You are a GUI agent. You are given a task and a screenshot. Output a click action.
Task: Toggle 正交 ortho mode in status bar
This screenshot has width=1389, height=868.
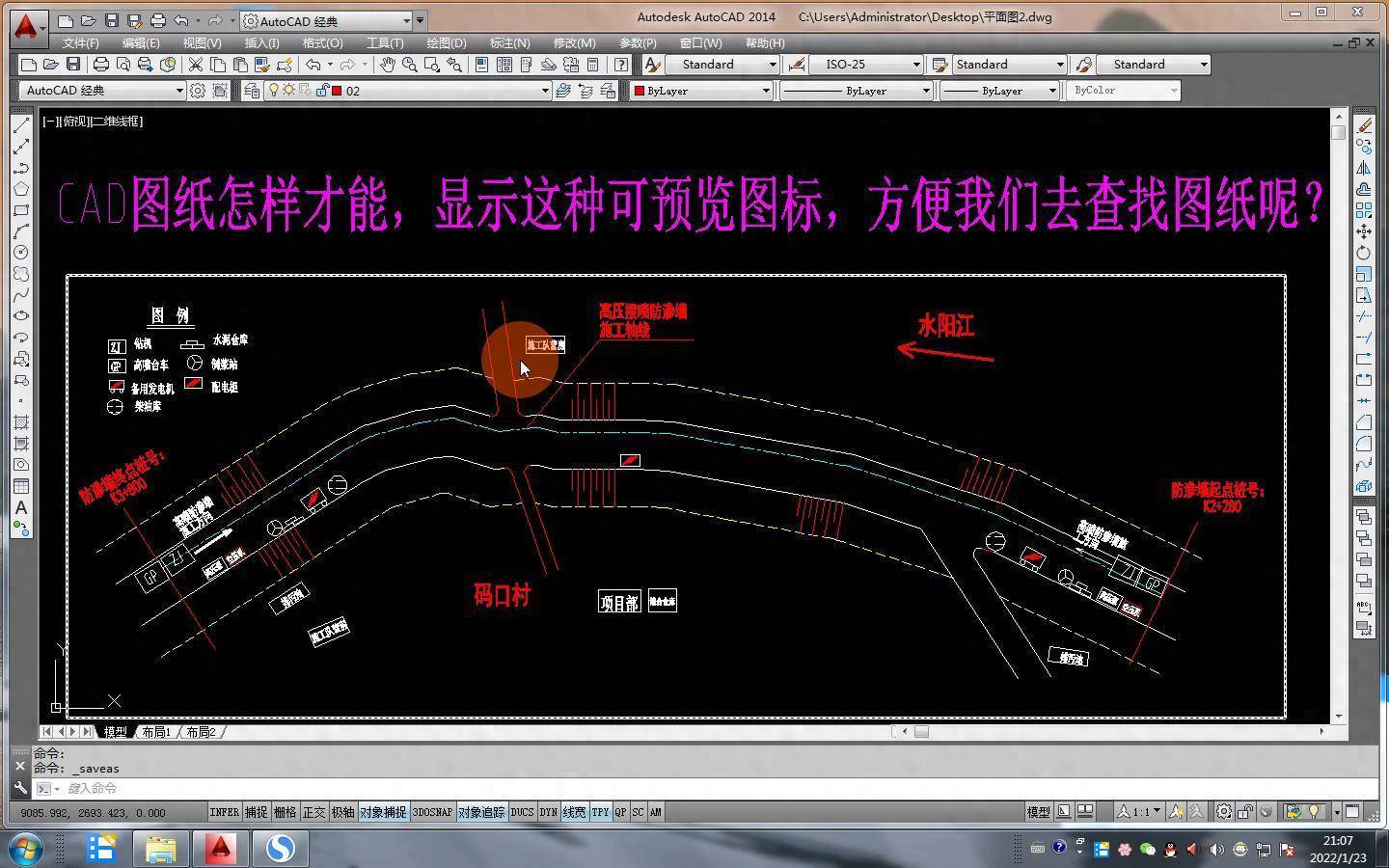click(x=314, y=812)
